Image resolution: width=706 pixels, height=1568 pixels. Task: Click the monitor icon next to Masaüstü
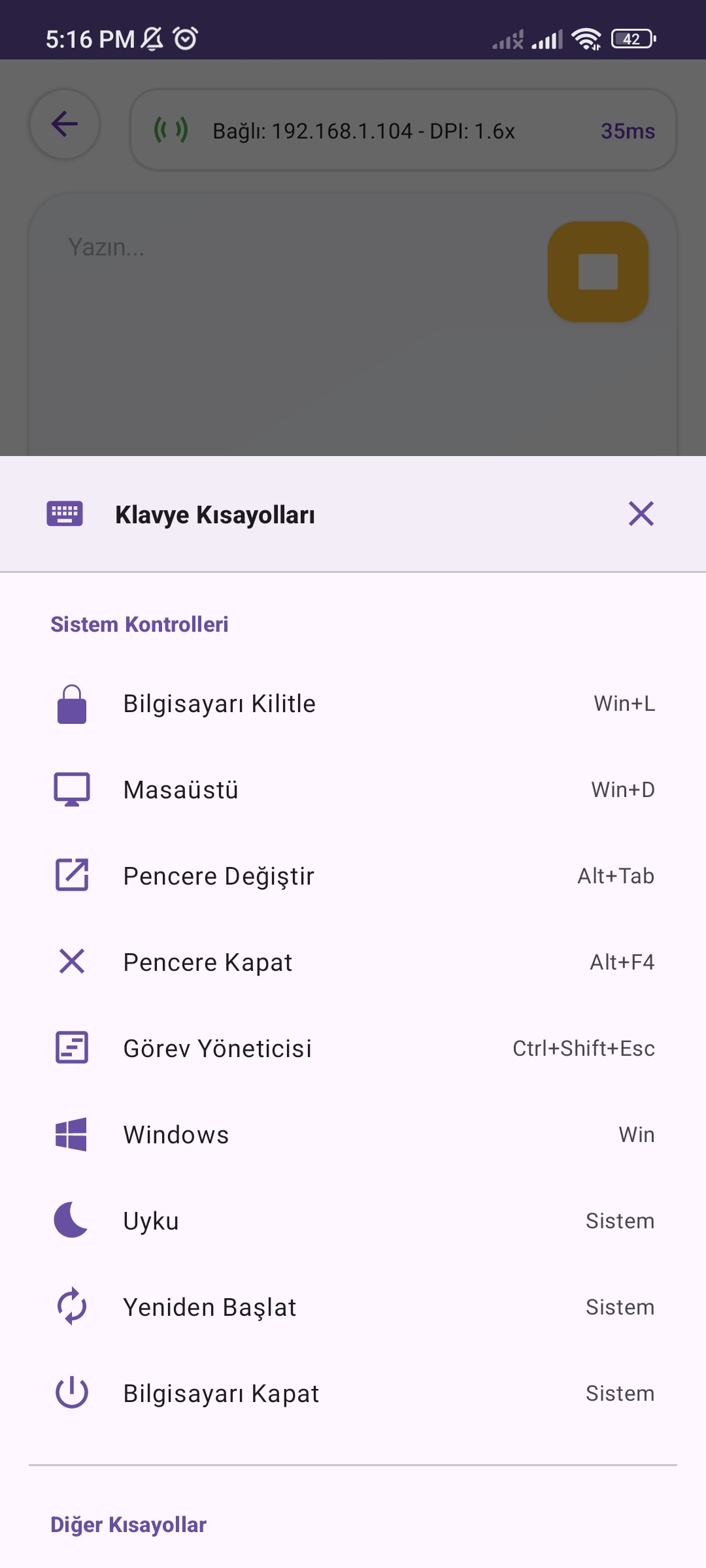[x=72, y=789]
